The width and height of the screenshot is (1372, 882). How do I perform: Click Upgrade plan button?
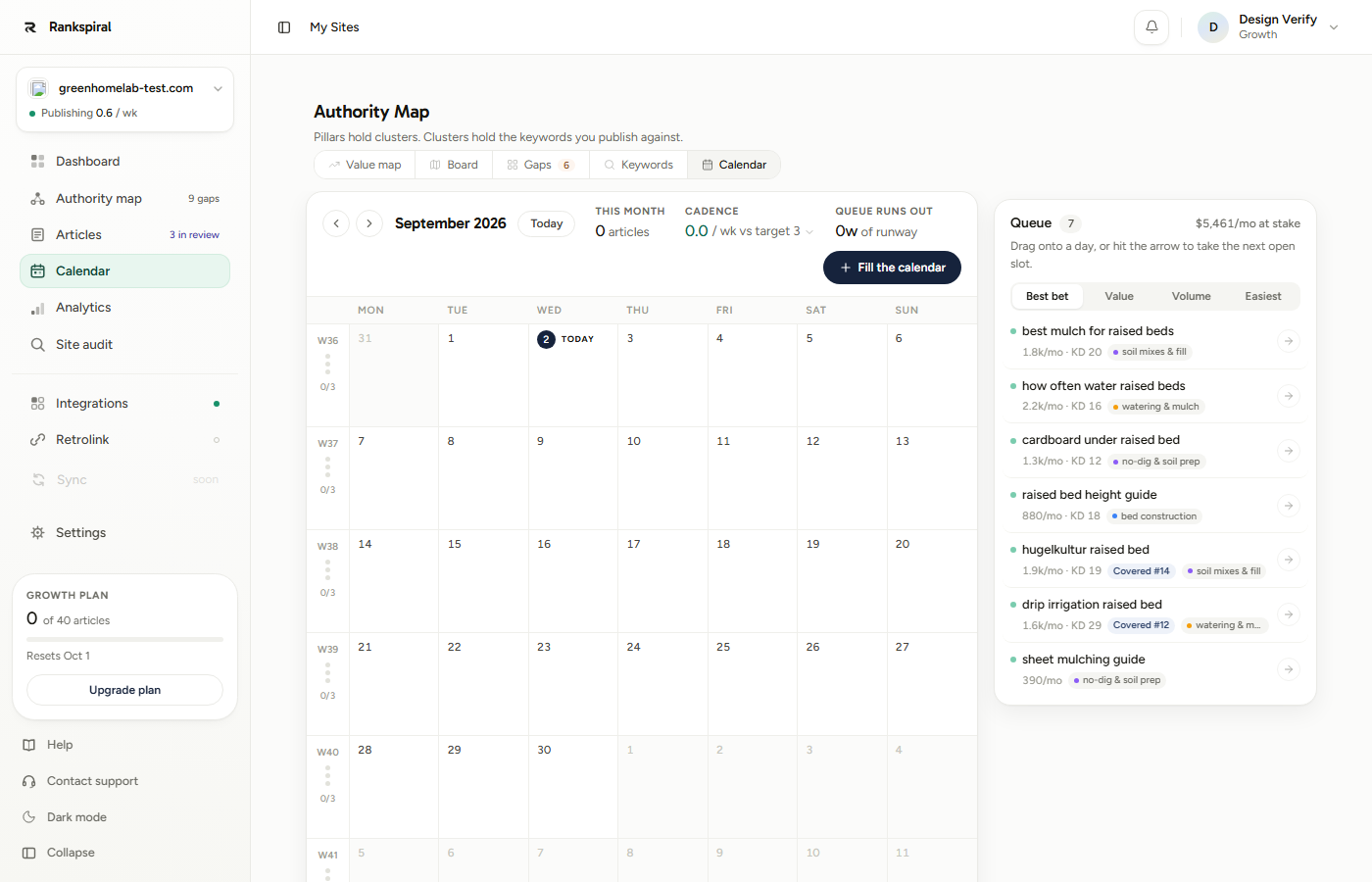[x=124, y=690]
